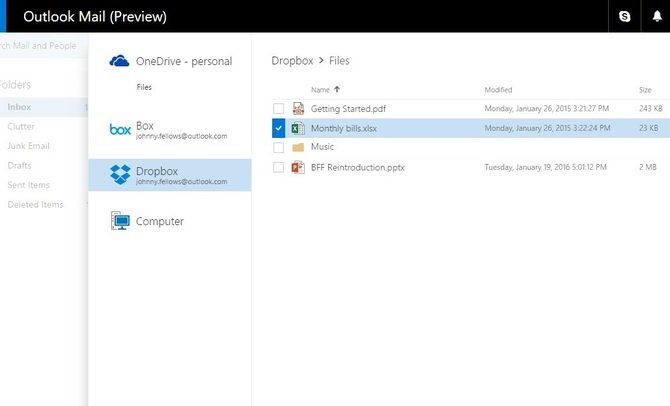Uncheck the Monthly bills.xlsx checkbox
The height and width of the screenshot is (406, 670).
(x=278, y=128)
